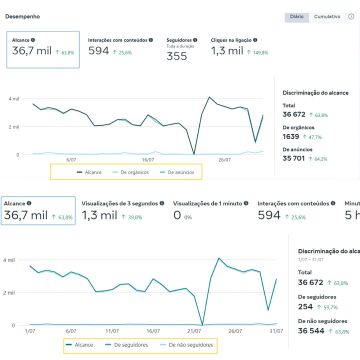Viewport: 360px width, 360px height.
Task: Click the 21/07 date label on the chart axis
Action: [x=194, y=331]
